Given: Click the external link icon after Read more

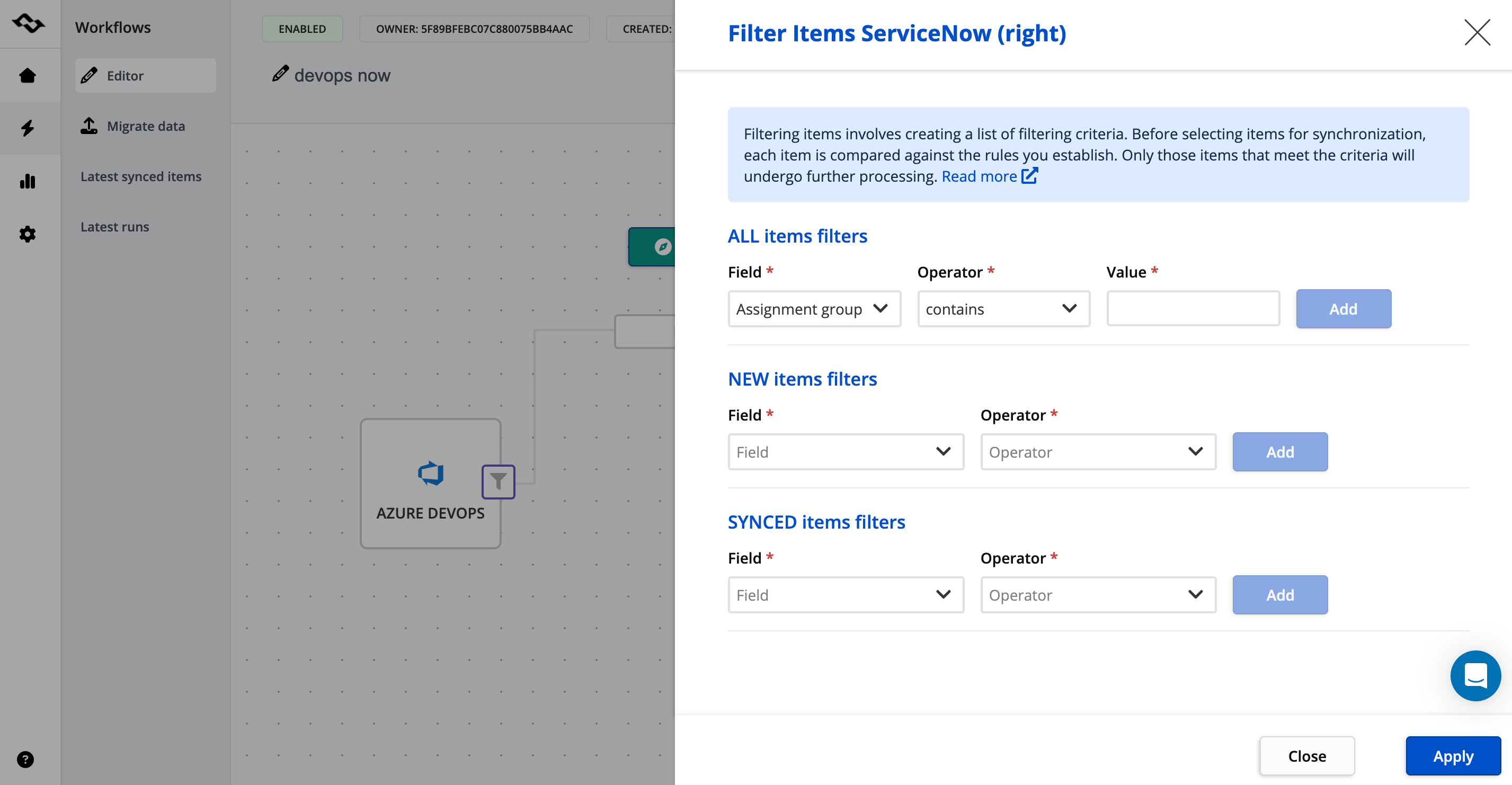Looking at the screenshot, I should pyautogui.click(x=1029, y=175).
